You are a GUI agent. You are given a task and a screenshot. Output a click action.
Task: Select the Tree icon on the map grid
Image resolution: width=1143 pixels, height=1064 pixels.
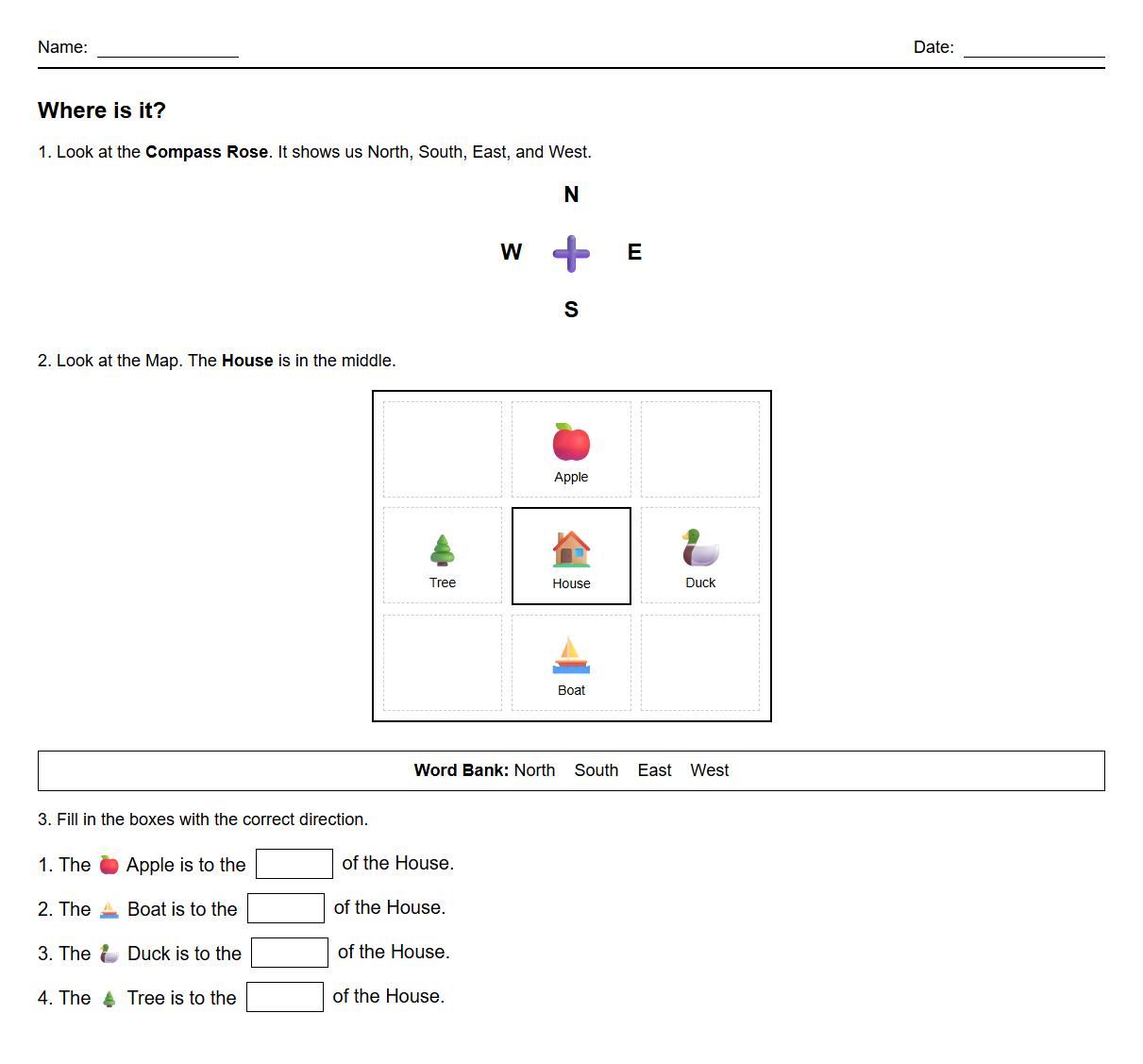click(x=442, y=548)
